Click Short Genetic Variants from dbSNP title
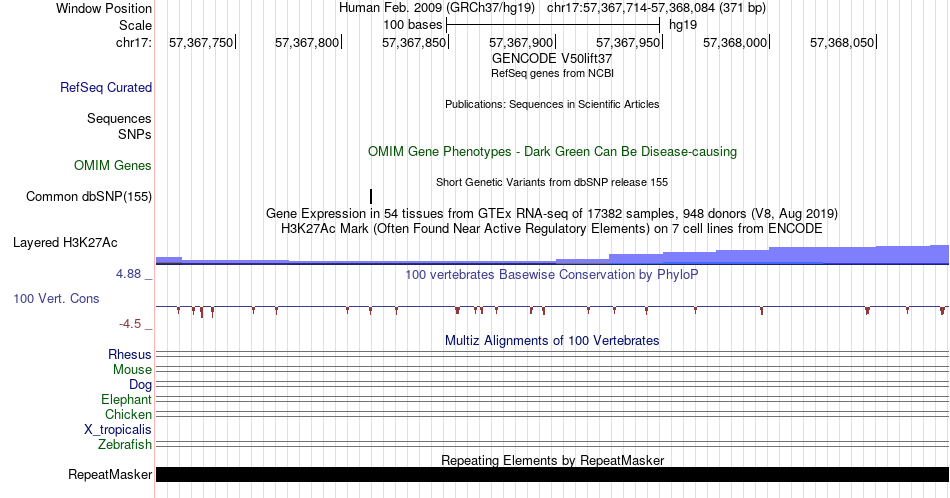The height and width of the screenshot is (498, 950). 552,182
